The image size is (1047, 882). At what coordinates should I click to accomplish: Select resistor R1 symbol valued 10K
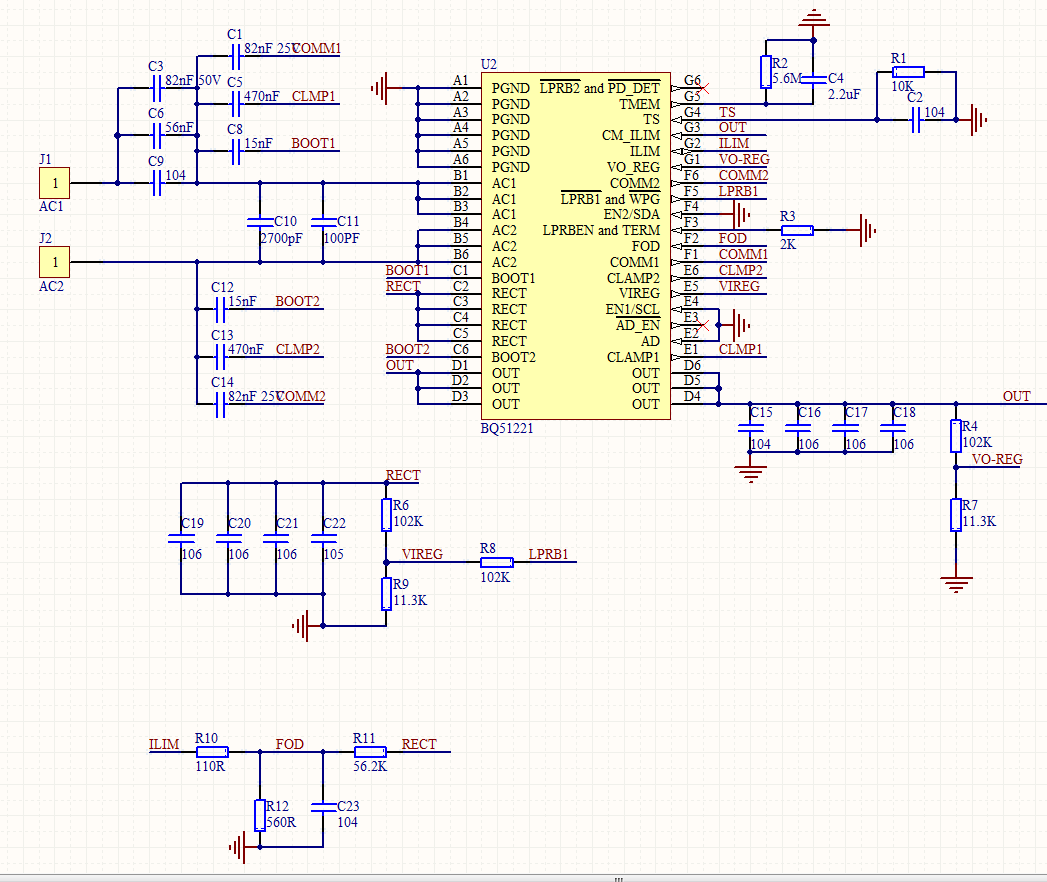[908, 72]
